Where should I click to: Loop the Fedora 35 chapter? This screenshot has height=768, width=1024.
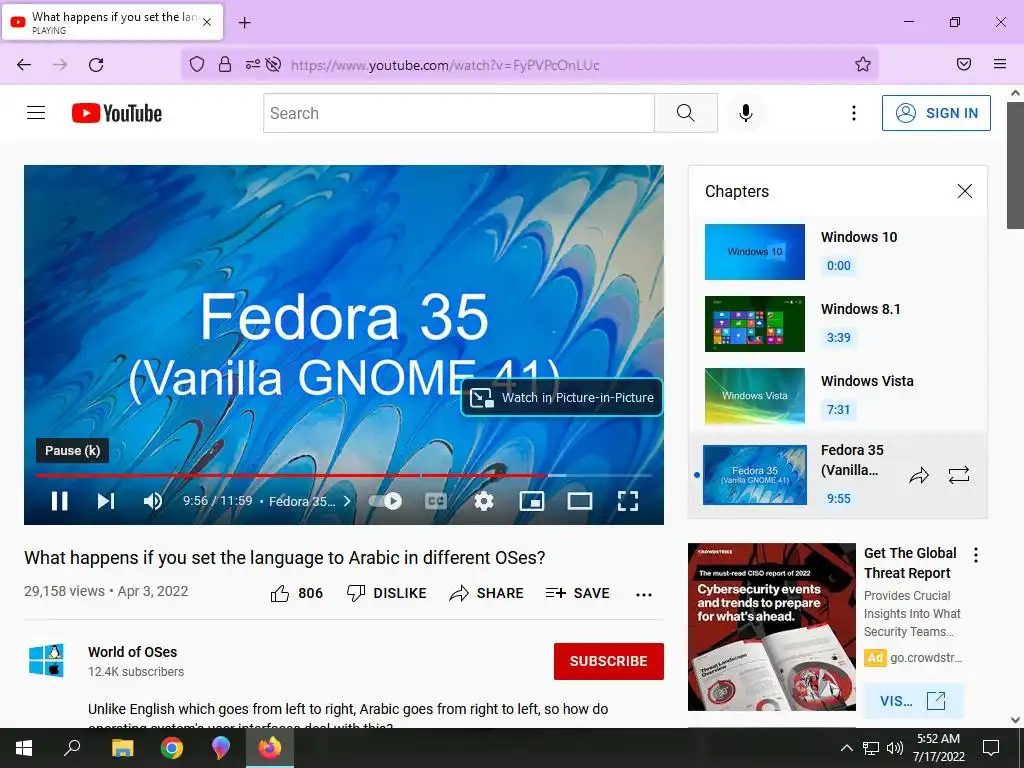(x=959, y=475)
